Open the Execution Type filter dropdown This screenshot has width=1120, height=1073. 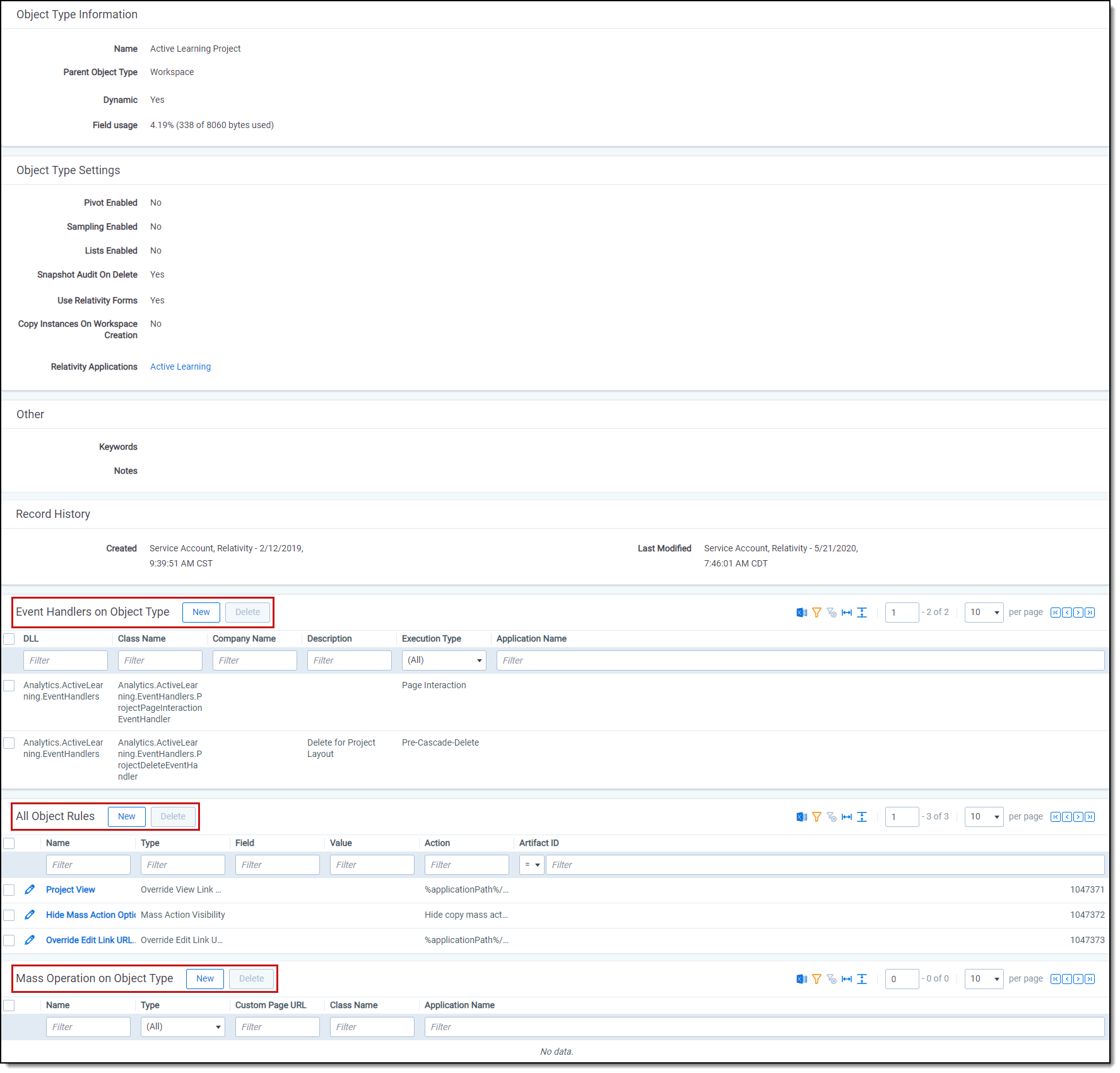coord(444,660)
